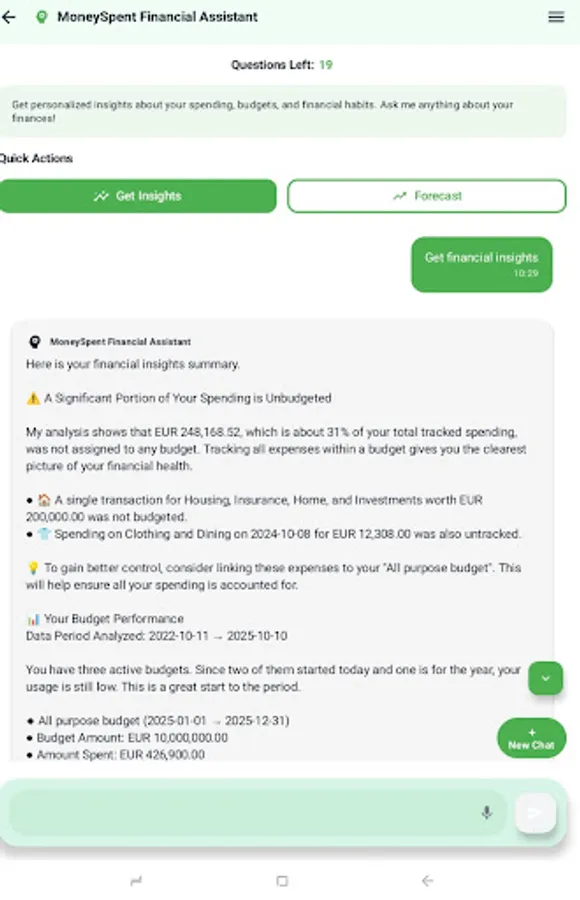Open the hamburger overflow menu
The image size is (580, 900).
click(x=556, y=17)
